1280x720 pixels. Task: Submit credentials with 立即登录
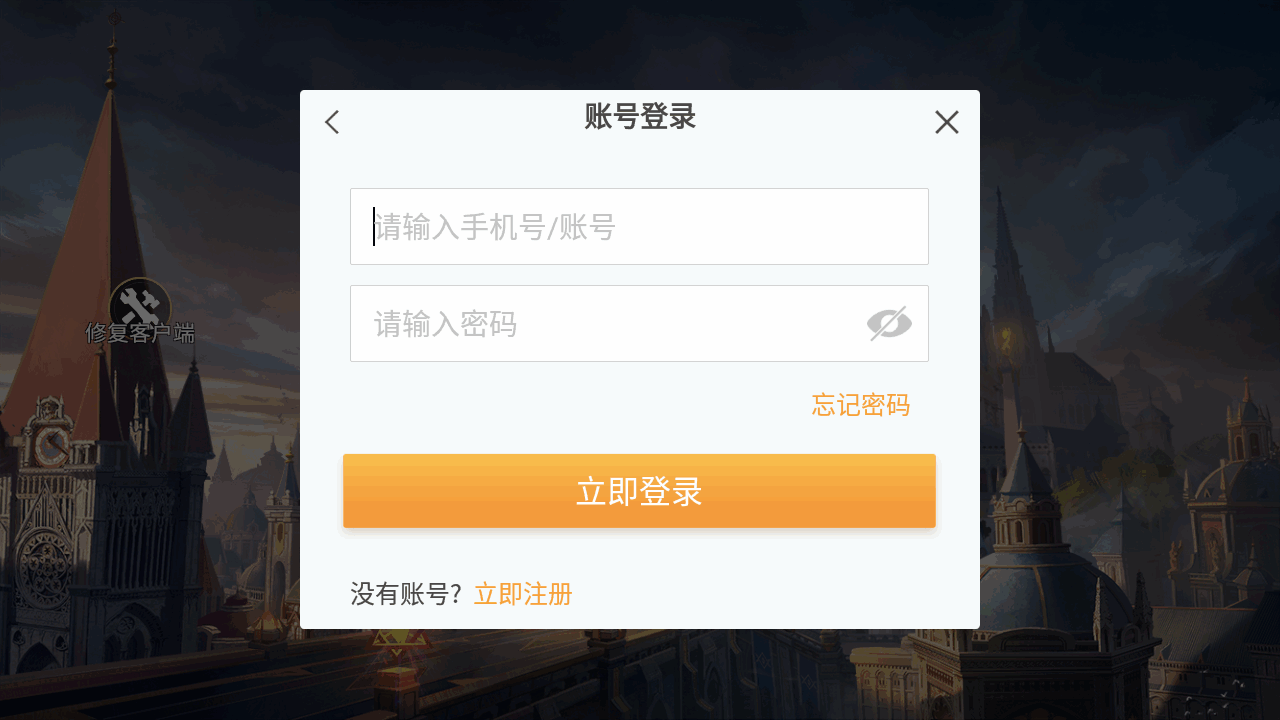tap(639, 491)
